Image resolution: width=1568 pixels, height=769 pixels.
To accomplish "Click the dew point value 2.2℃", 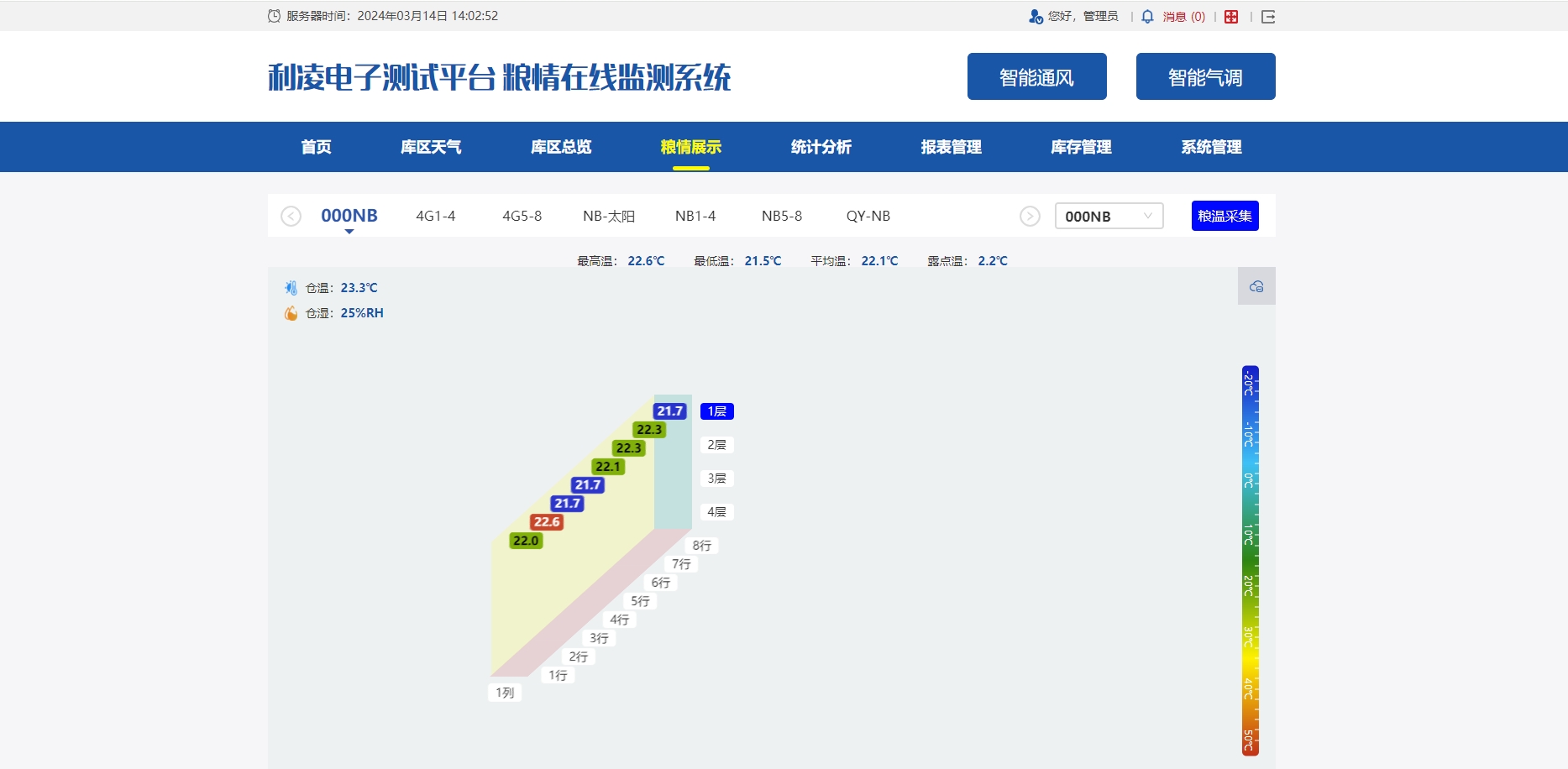I will pos(993,261).
